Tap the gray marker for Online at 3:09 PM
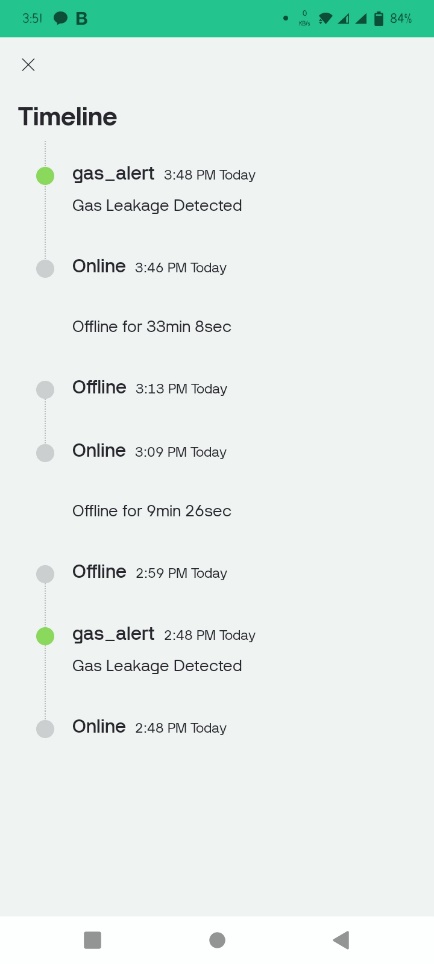Viewport: 434px width, 964px height. [45, 453]
